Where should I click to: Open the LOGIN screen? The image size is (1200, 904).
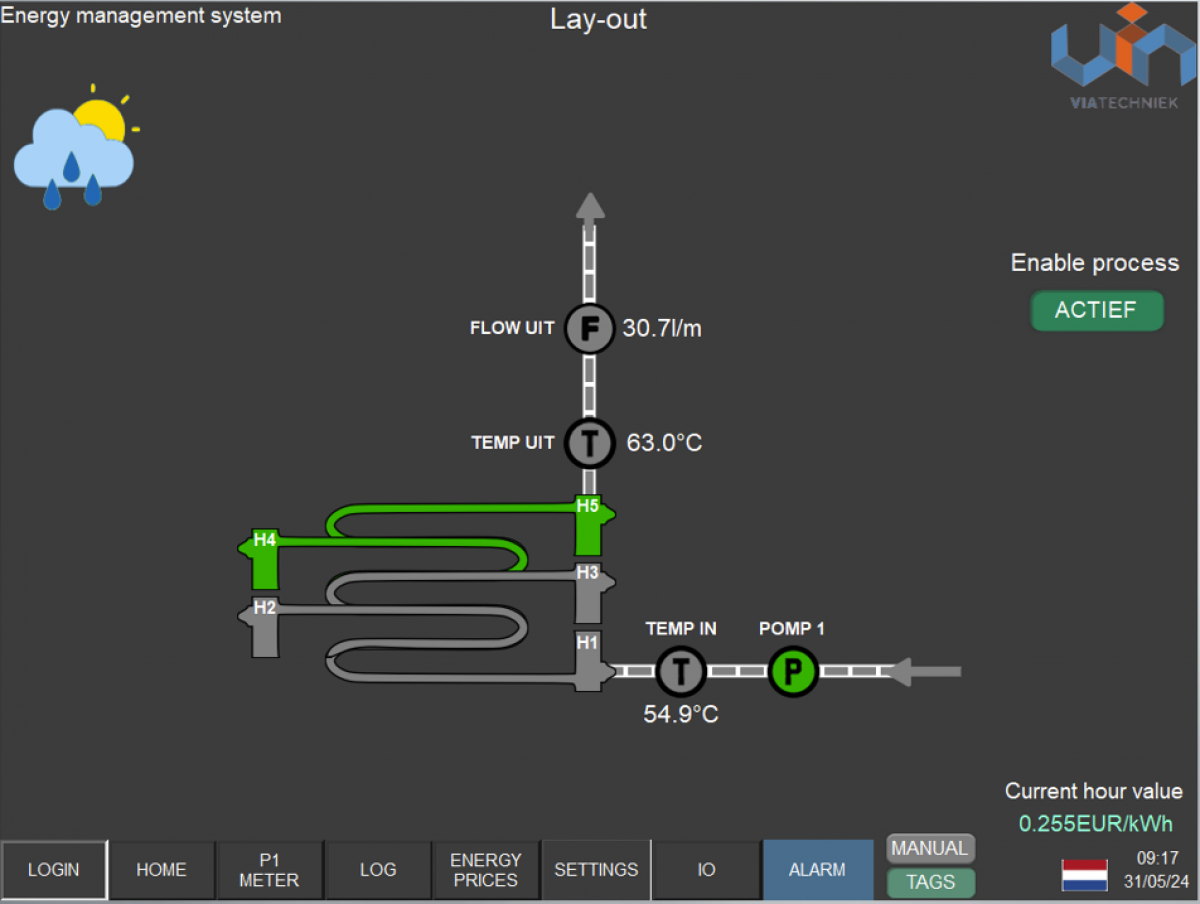pos(54,870)
